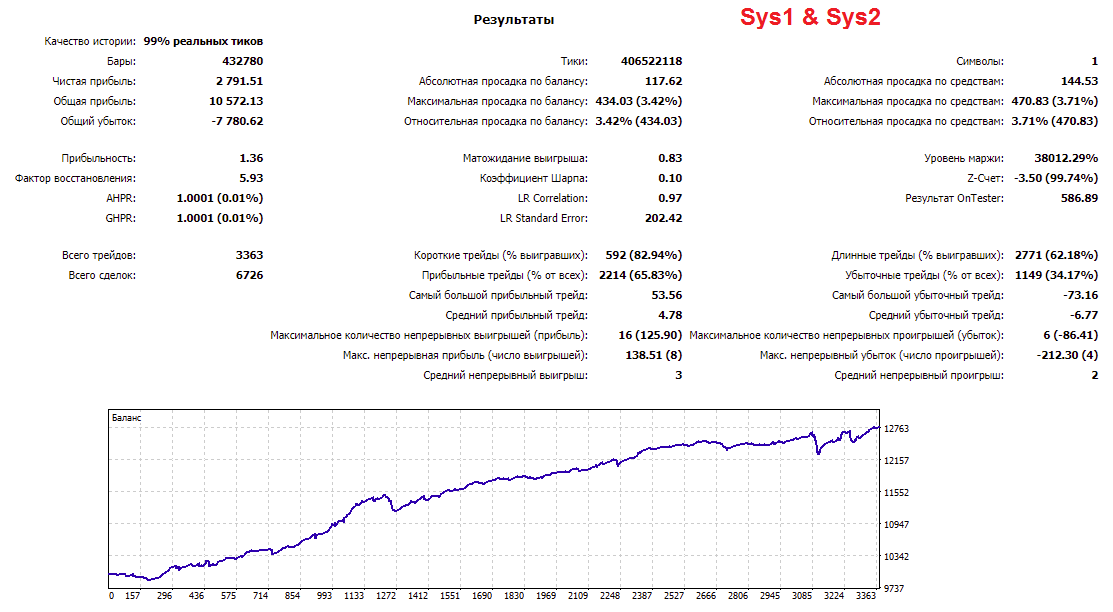Image resolution: width=1113 pixels, height=612 pixels.
Task: Click loss trades value 1149 (34.17%)
Action: click(1056, 275)
